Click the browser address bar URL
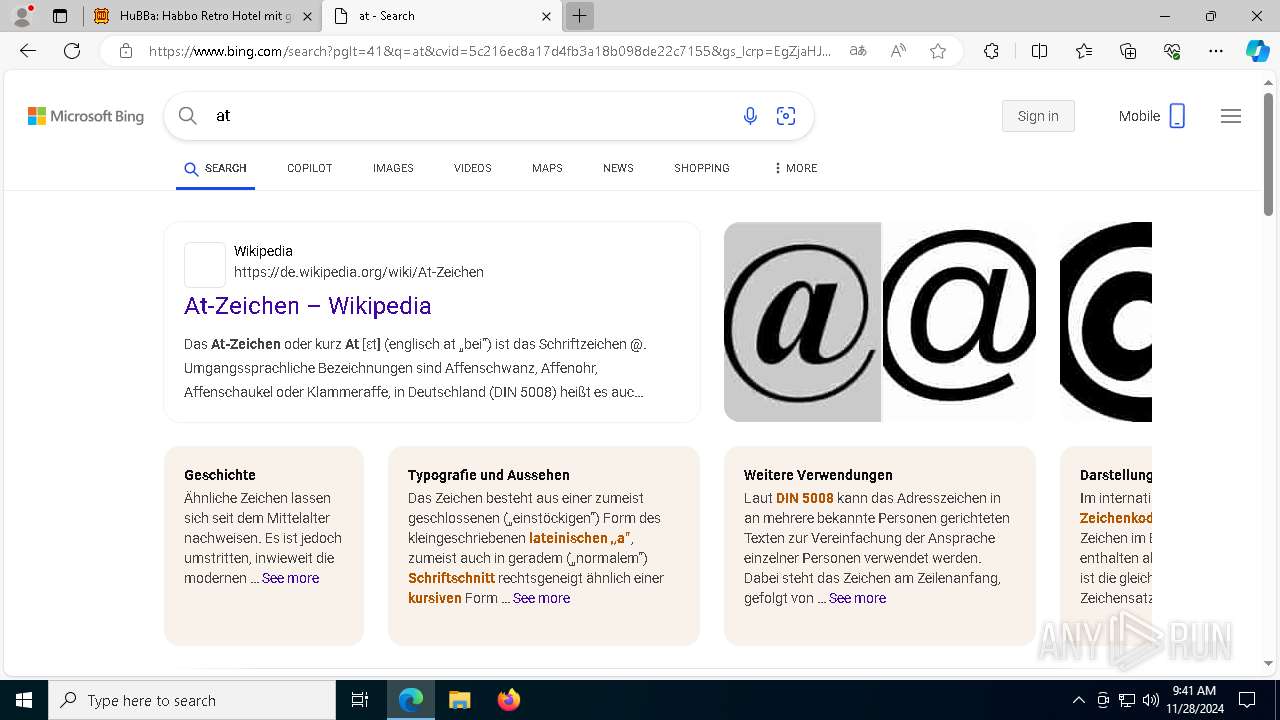Image resolution: width=1280 pixels, height=720 pixels. click(490, 51)
